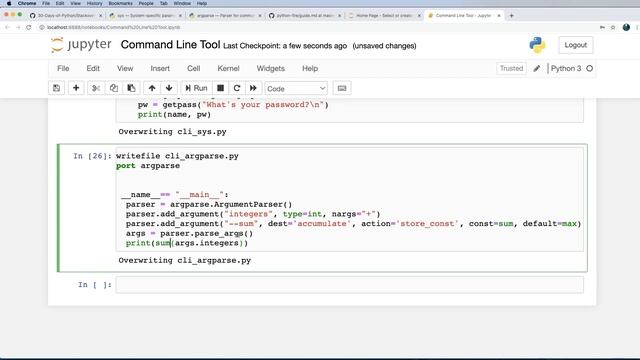Screen dimensions: 640x360
Task: Open the Chrome profile avatar
Action: (626, 27)
